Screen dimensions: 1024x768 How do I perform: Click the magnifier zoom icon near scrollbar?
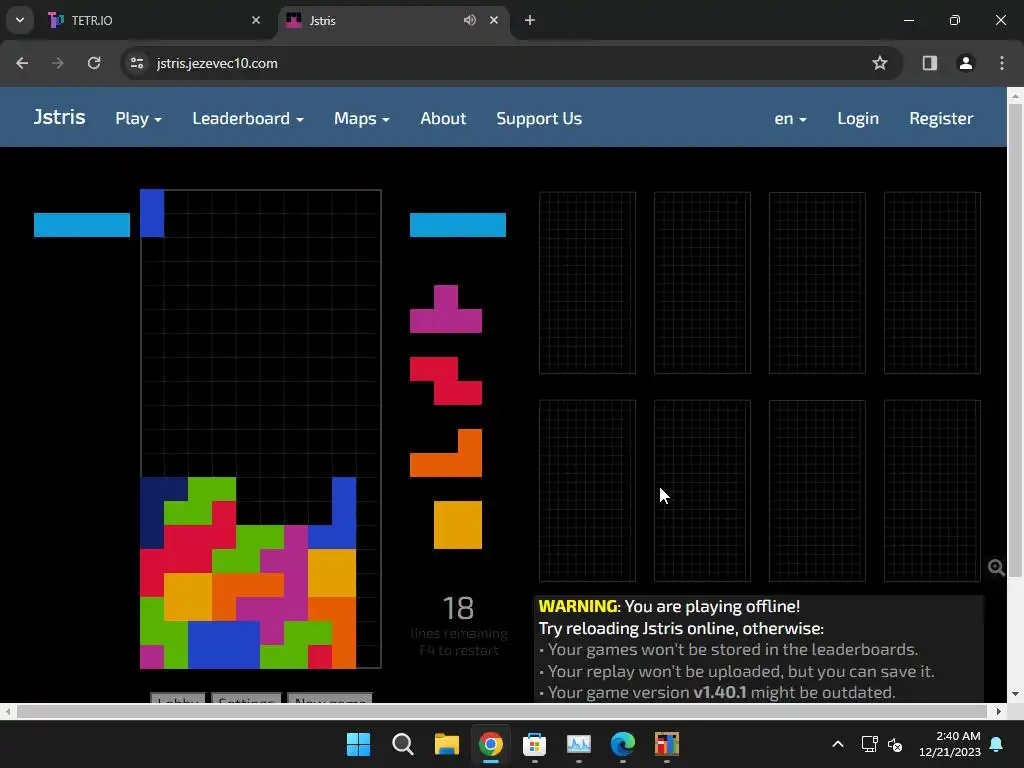pos(996,568)
